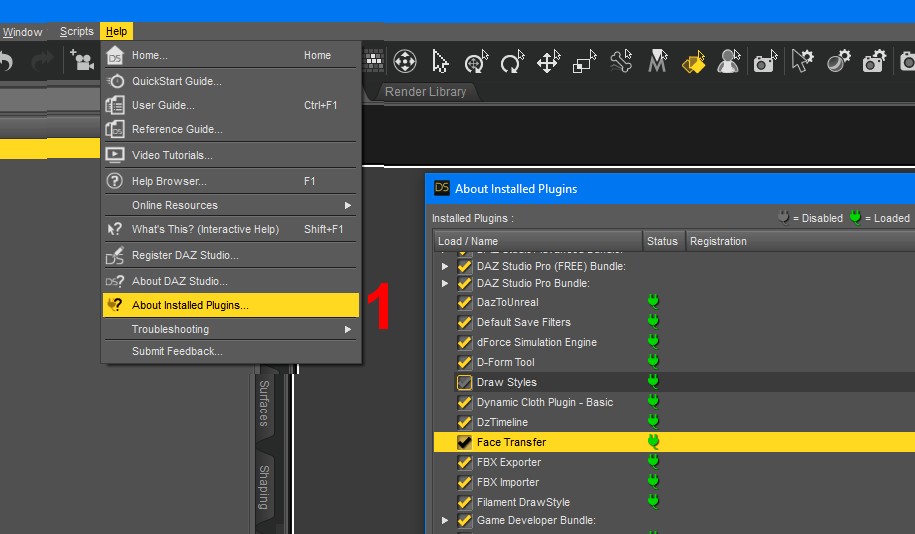
Task: Toggle the FBX Exporter checkbox
Action: click(x=465, y=462)
